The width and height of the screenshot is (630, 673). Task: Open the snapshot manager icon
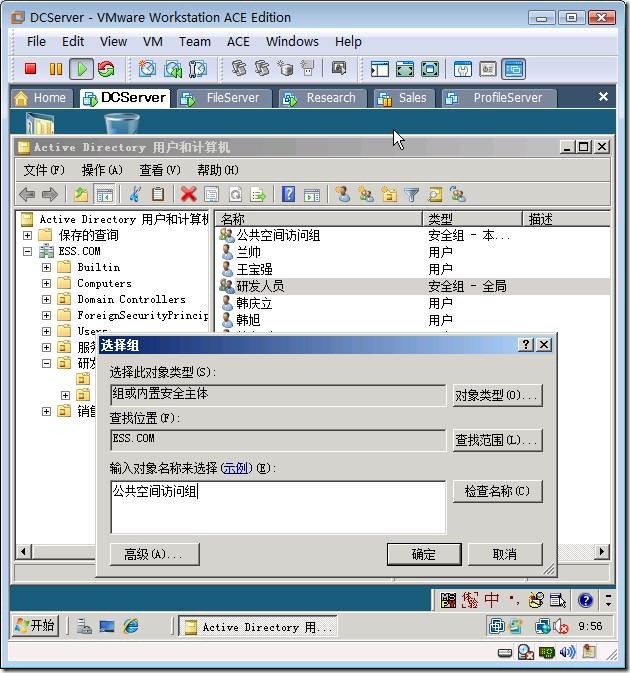(x=197, y=69)
